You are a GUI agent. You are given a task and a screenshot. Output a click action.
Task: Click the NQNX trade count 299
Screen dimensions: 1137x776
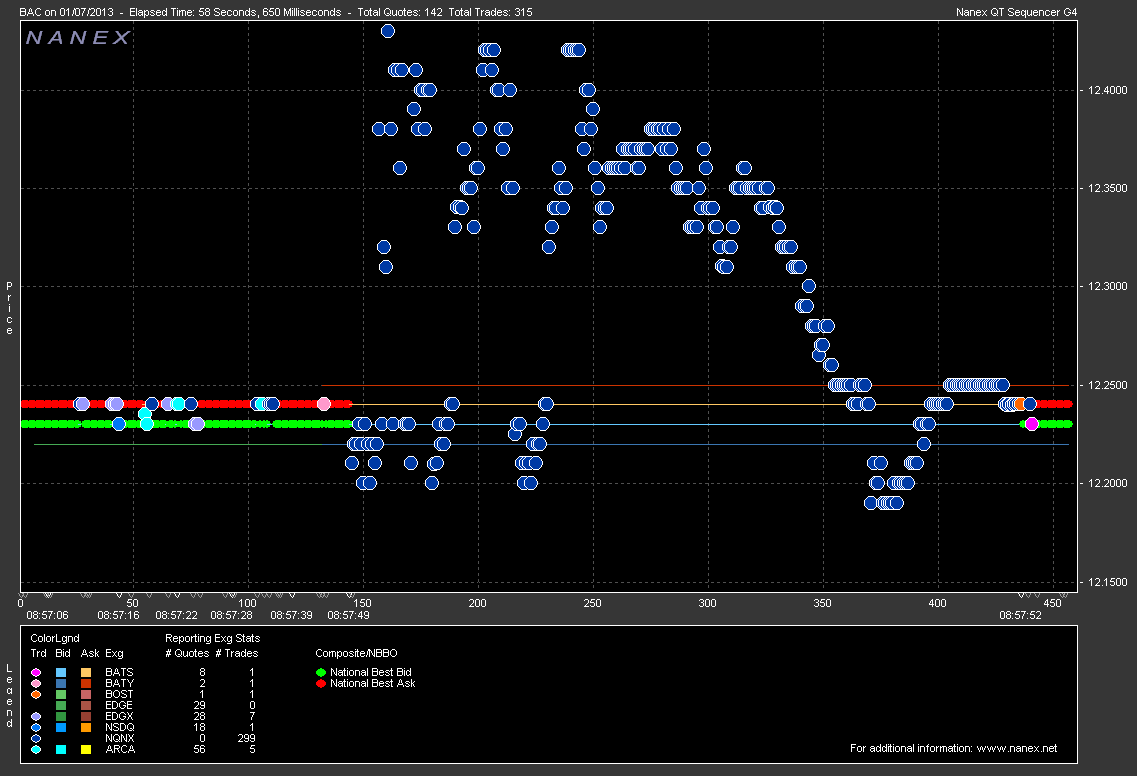[x=247, y=738]
